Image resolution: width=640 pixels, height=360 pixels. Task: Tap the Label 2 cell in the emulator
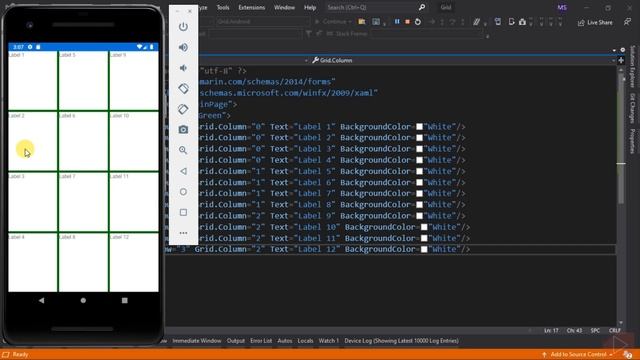pos(33,141)
